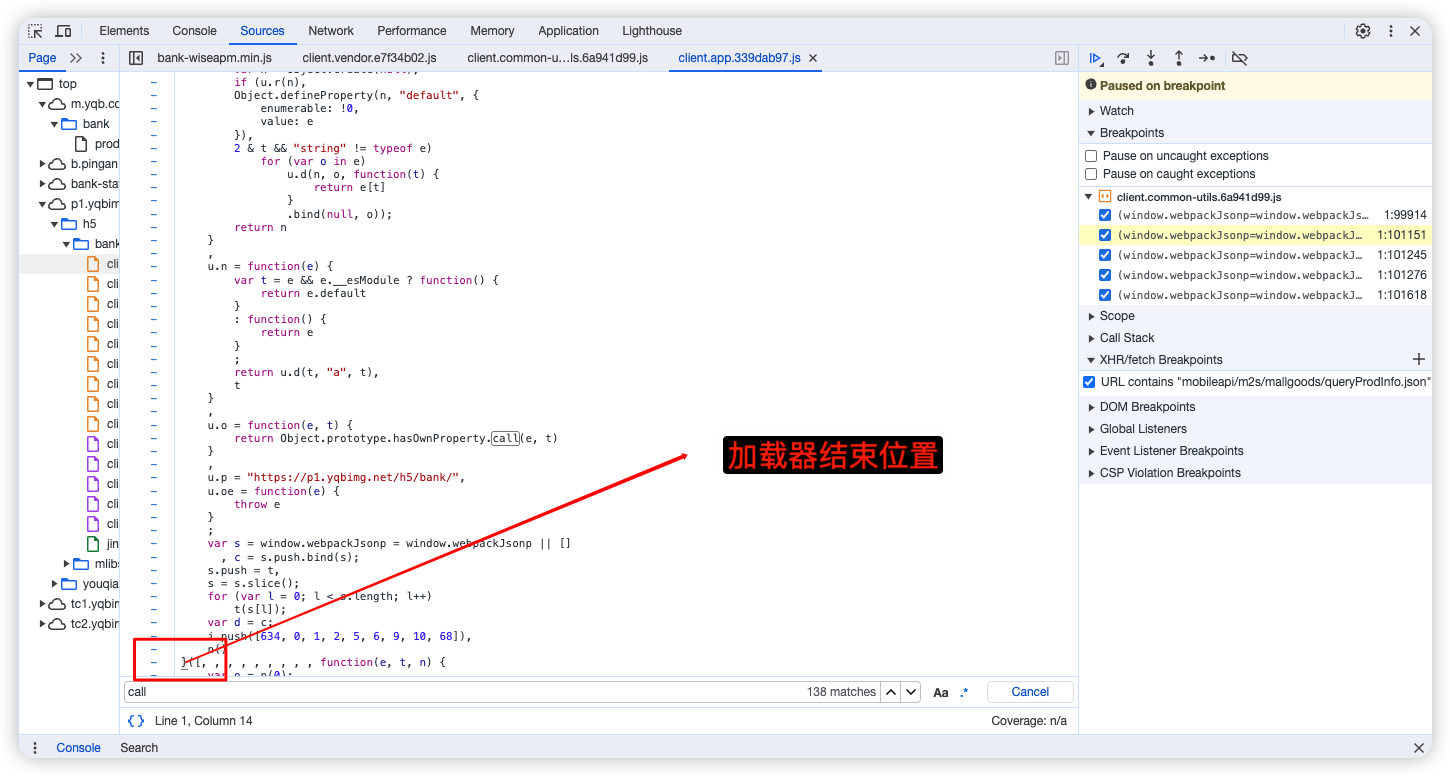
Task: Close the DevTools panel
Action: click(1415, 31)
